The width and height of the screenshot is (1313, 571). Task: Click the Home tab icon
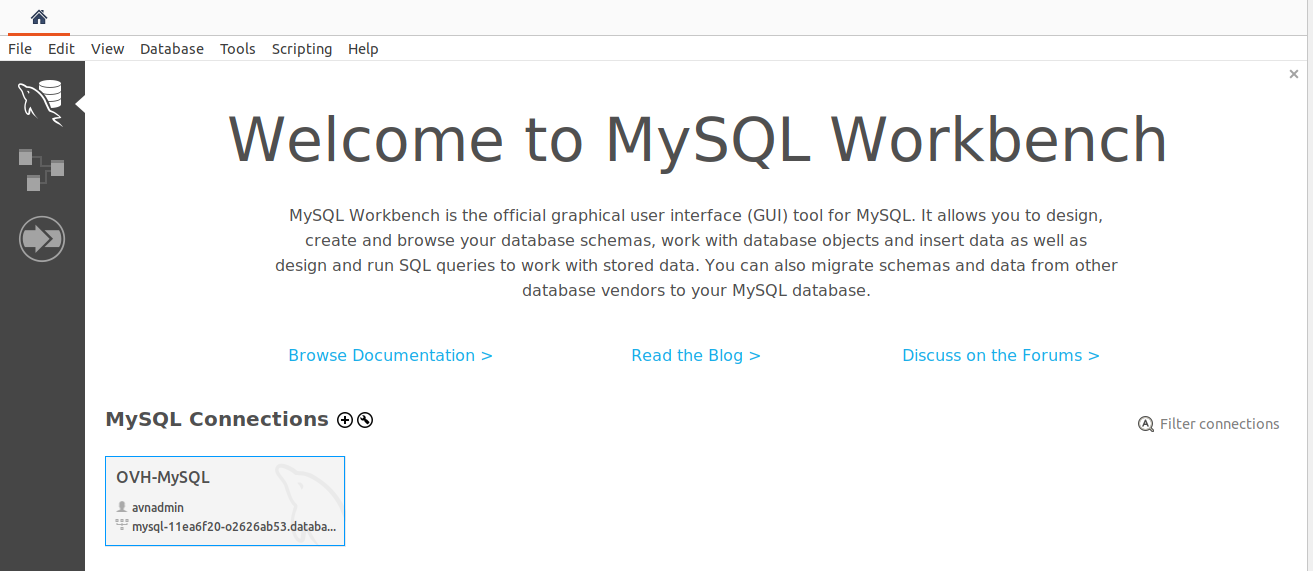[39, 17]
